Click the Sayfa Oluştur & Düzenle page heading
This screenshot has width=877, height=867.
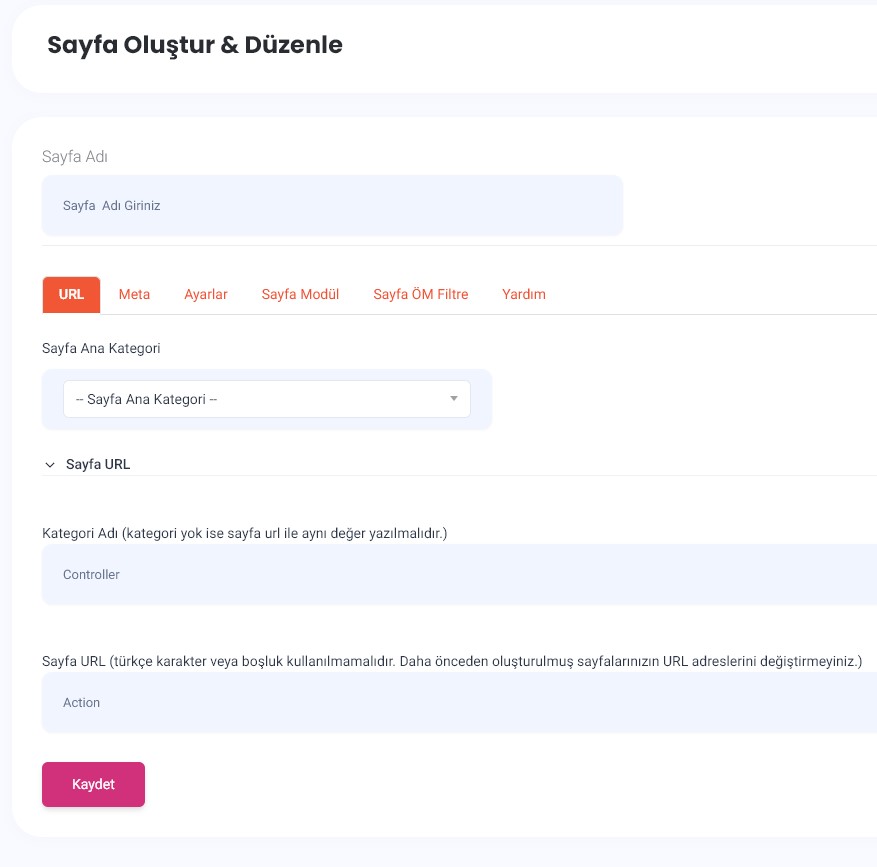click(x=195, y=45)
